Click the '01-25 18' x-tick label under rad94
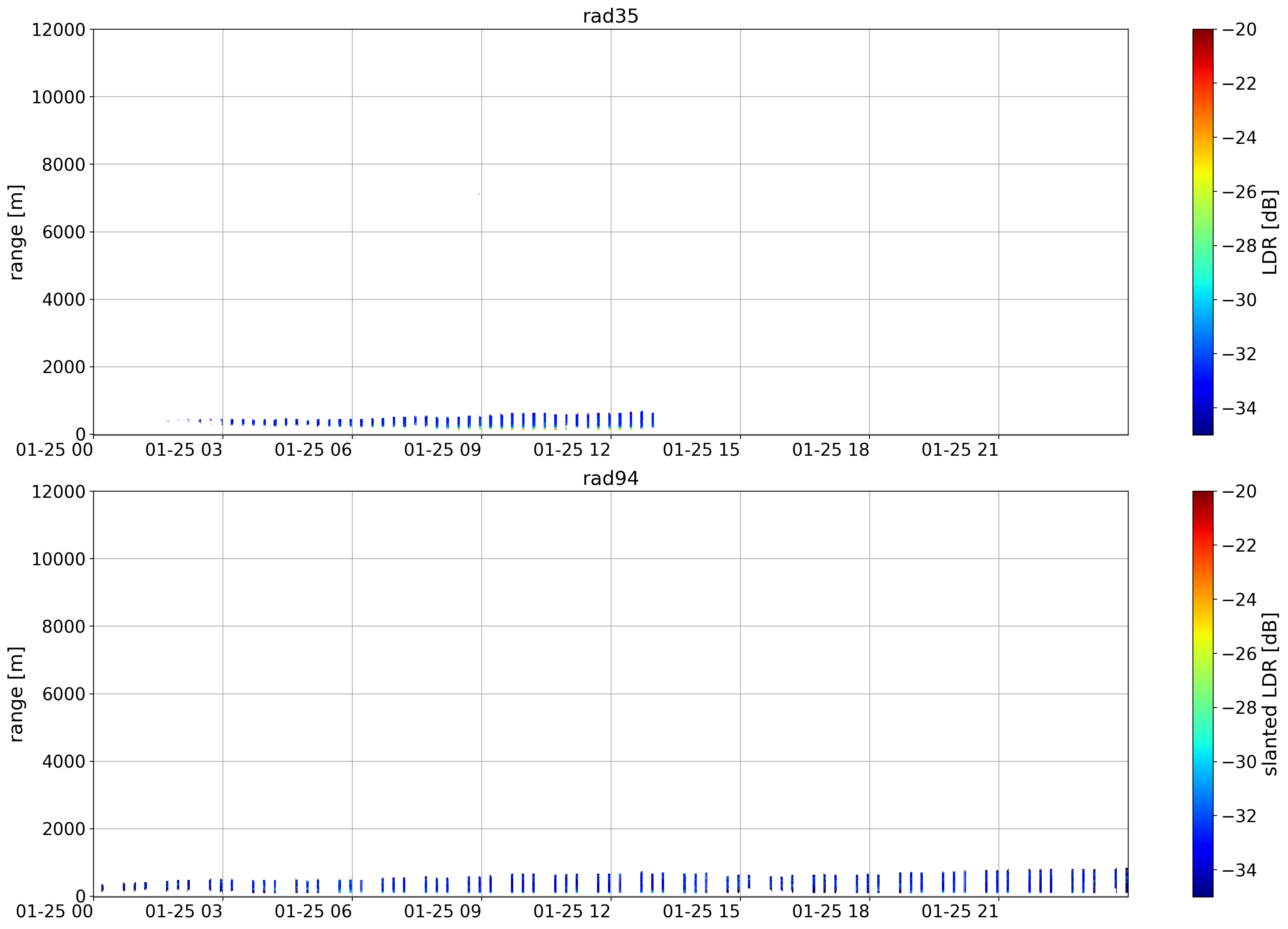 [x=831, y=912]
